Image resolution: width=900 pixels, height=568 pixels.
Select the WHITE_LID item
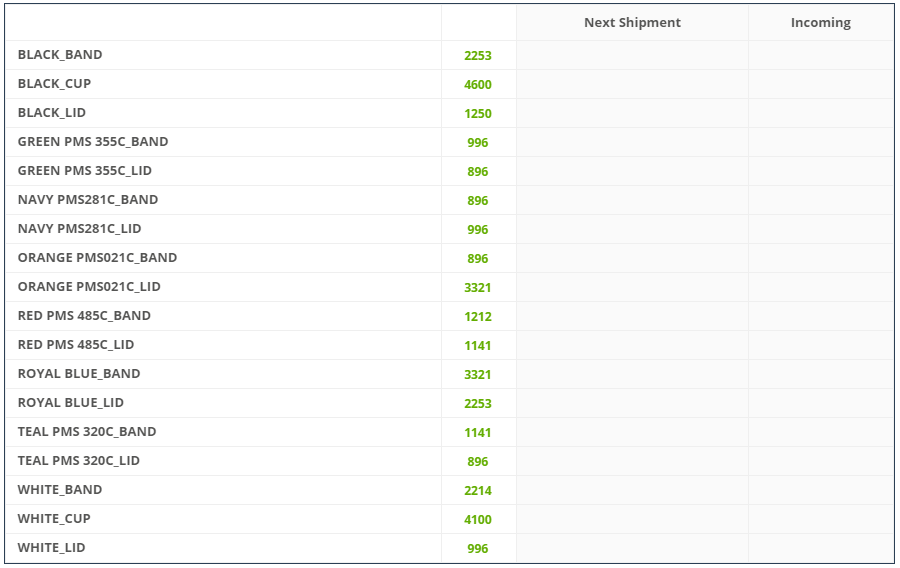coord(51,547)
